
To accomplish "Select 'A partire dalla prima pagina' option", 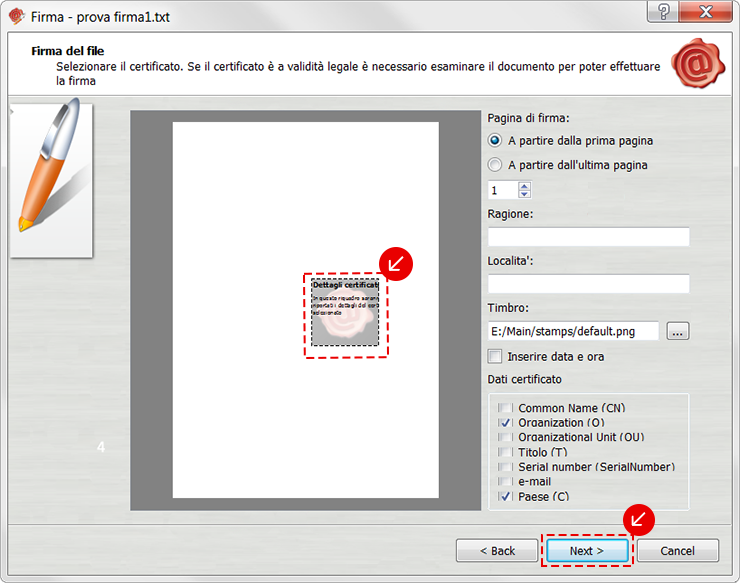I will point(495,141).
